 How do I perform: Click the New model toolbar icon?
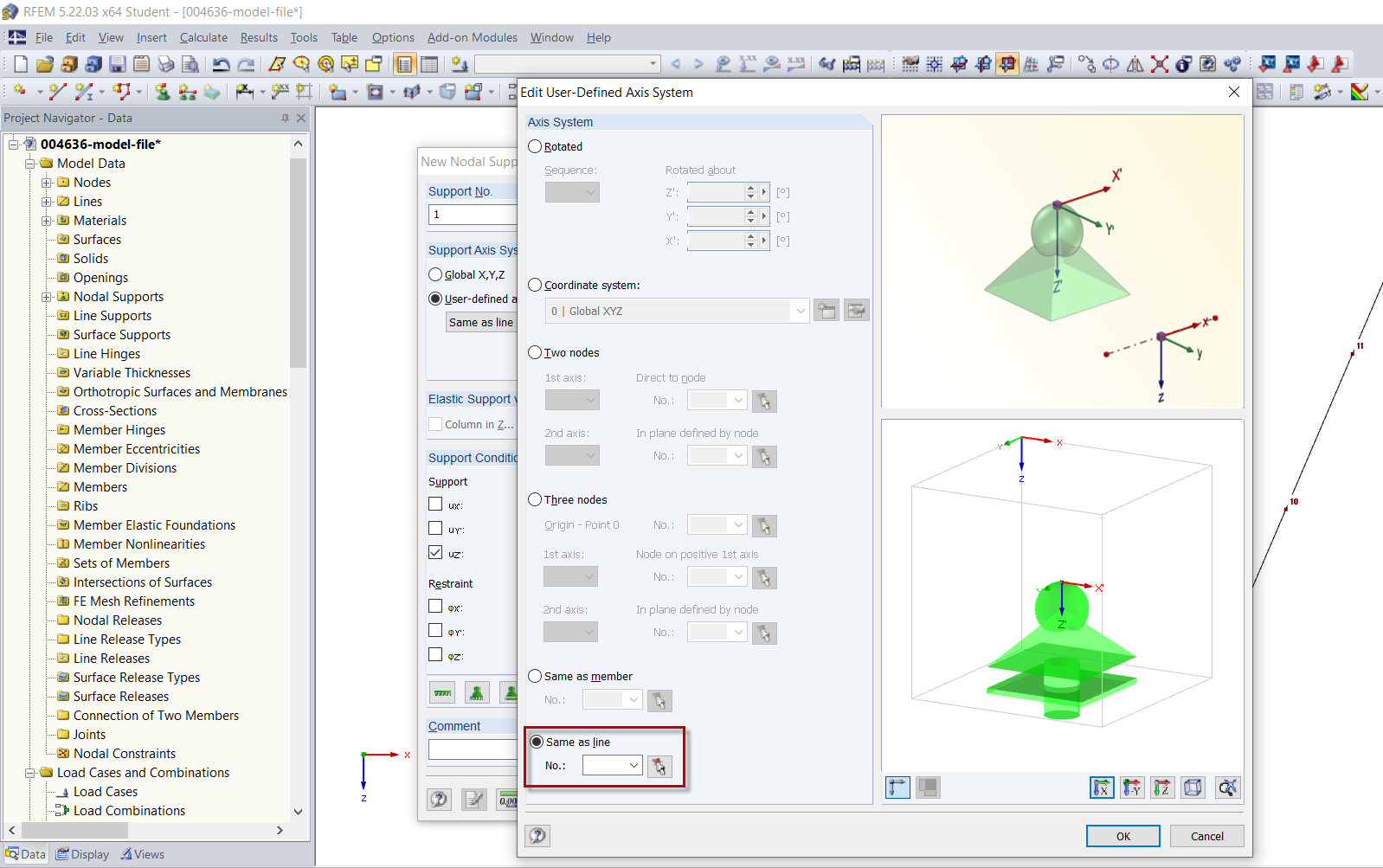pos(21,64)
